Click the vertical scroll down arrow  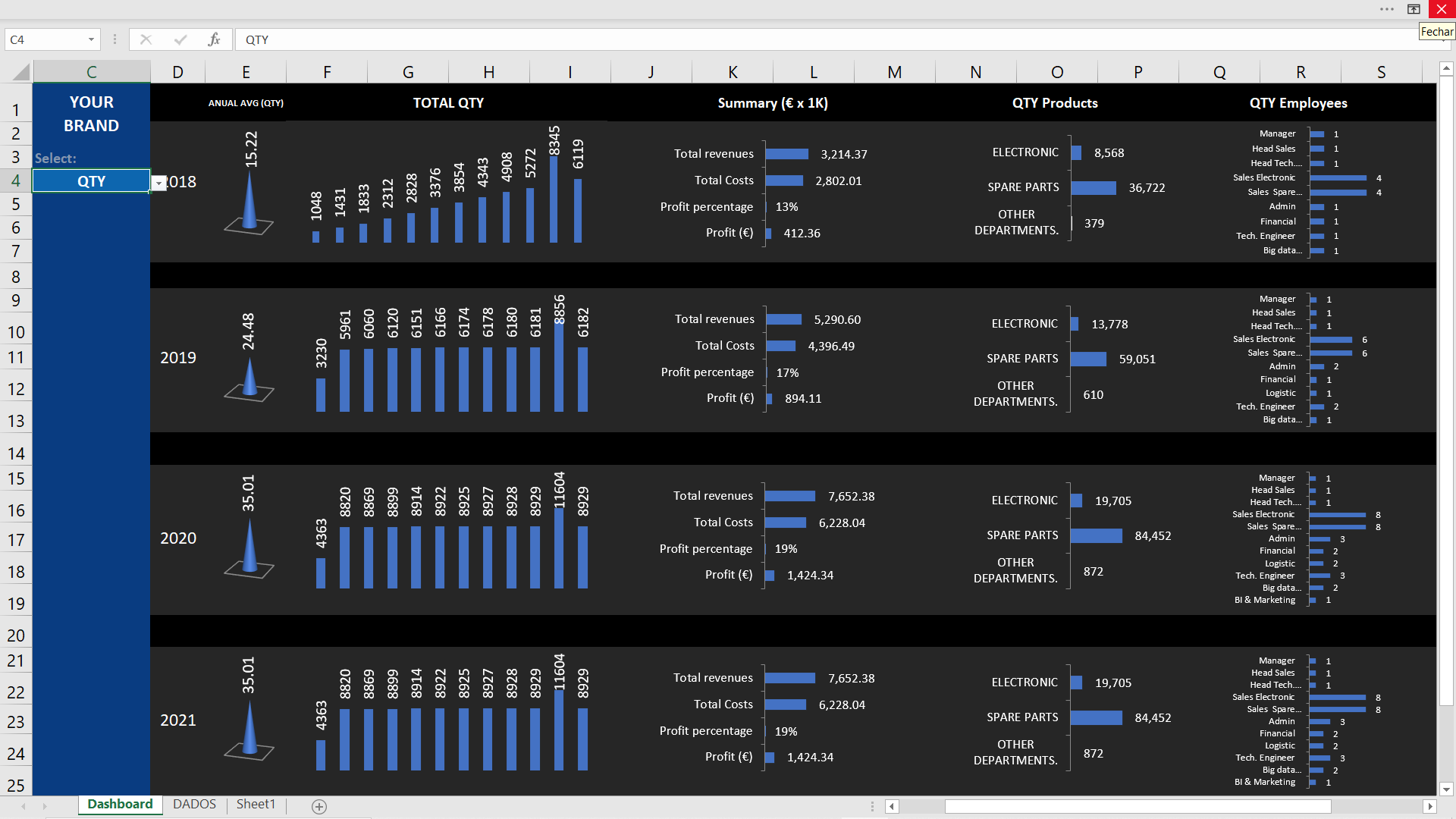tap(1446, 789)
